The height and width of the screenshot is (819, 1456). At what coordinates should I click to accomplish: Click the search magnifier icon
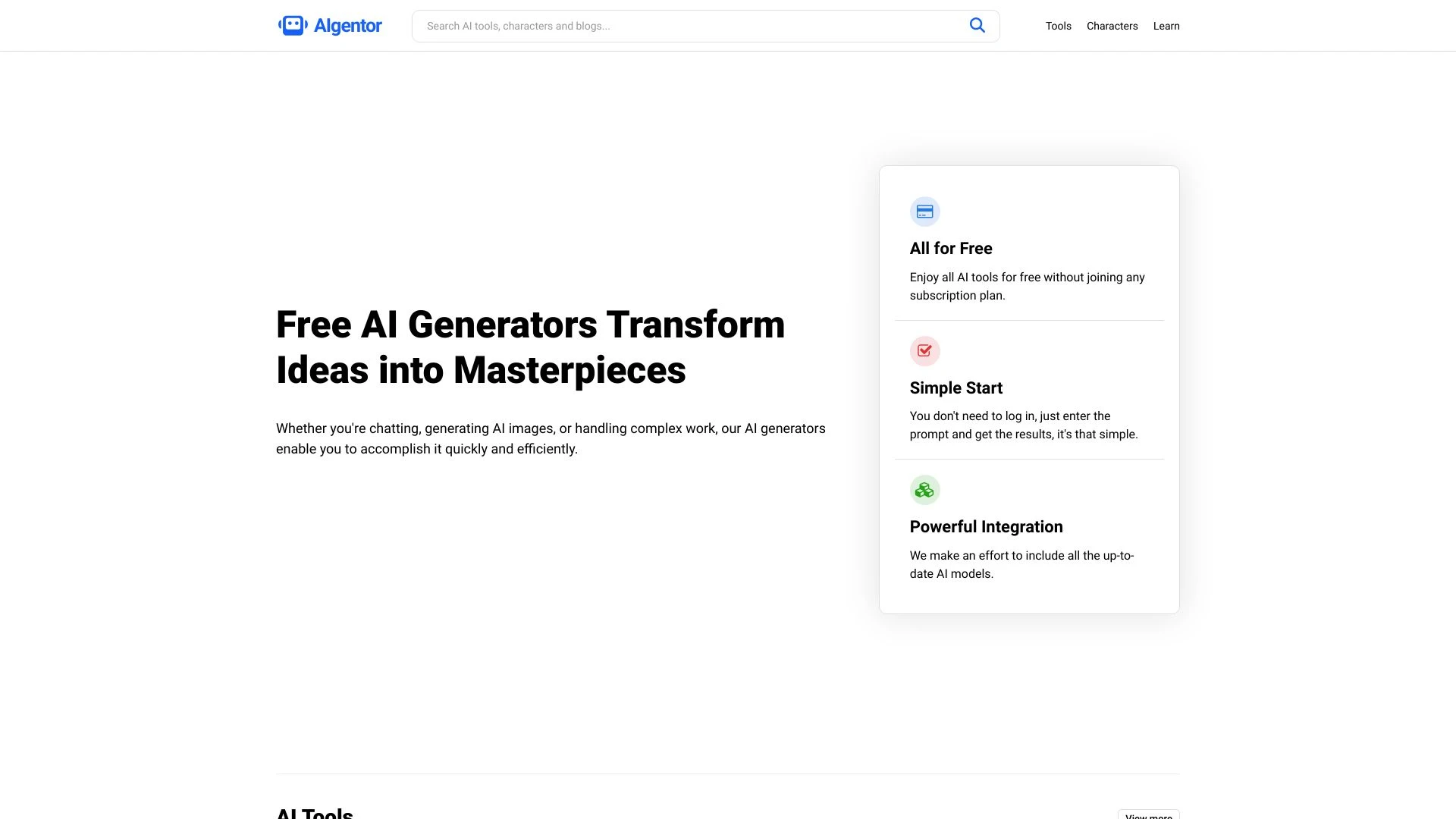click(977, 25)
